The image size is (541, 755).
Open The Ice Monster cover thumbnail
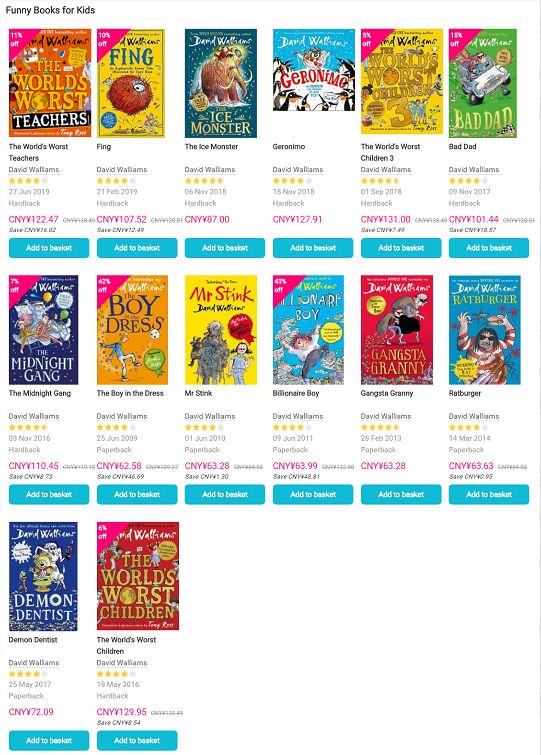pos(221,83)
